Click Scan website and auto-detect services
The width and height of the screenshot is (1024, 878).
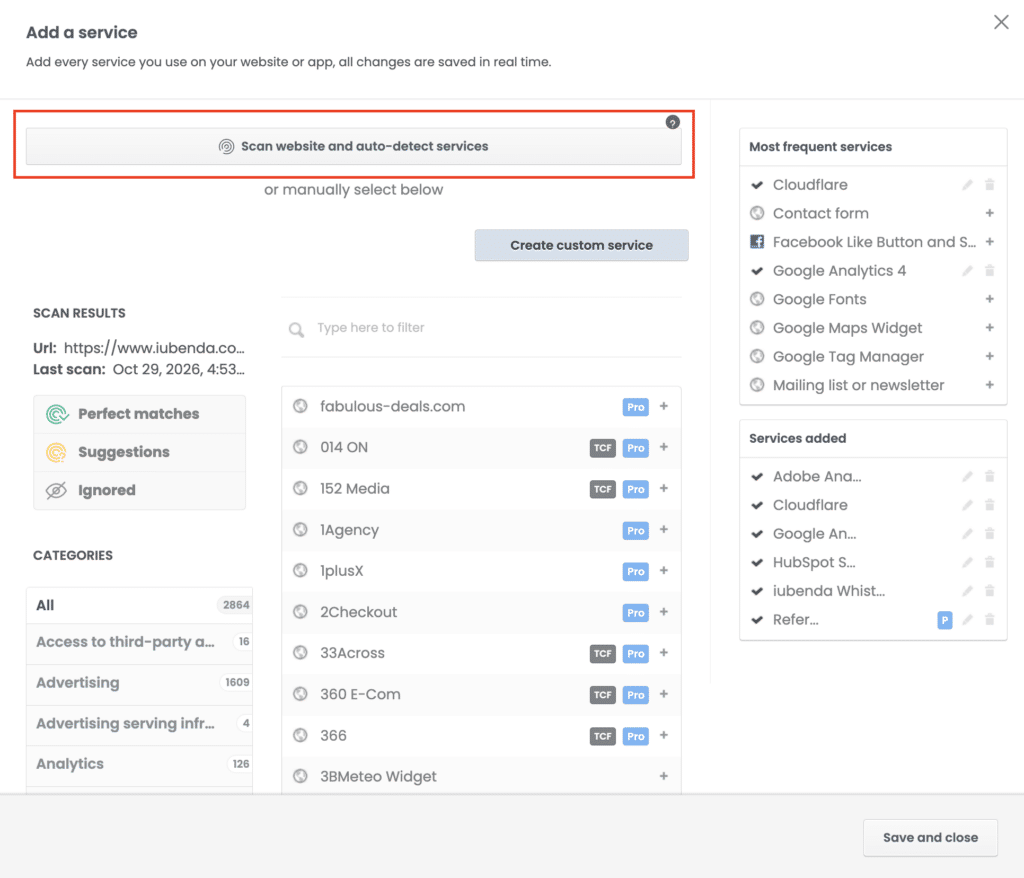353,146
